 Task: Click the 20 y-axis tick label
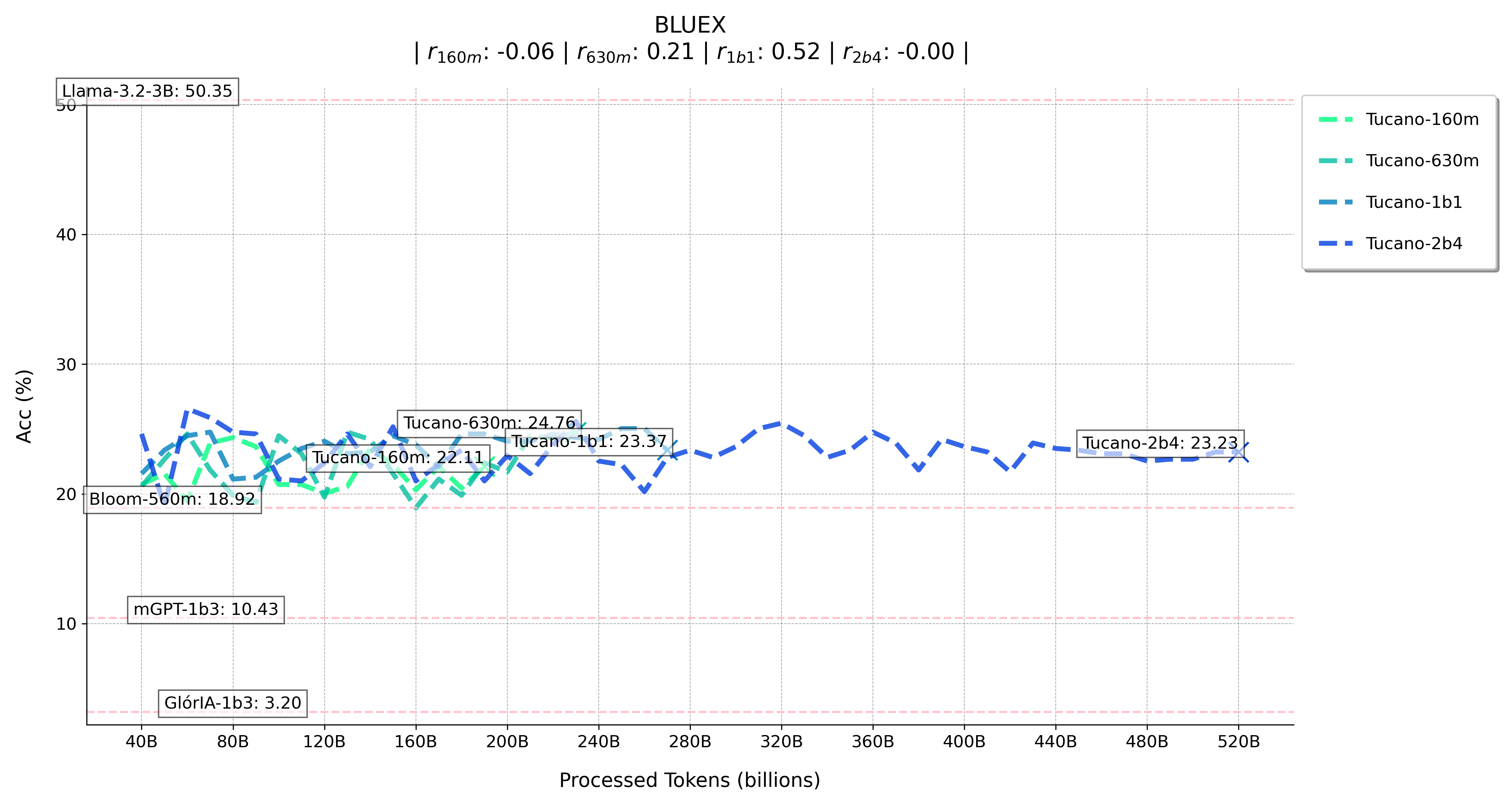(x=66, y=494)
